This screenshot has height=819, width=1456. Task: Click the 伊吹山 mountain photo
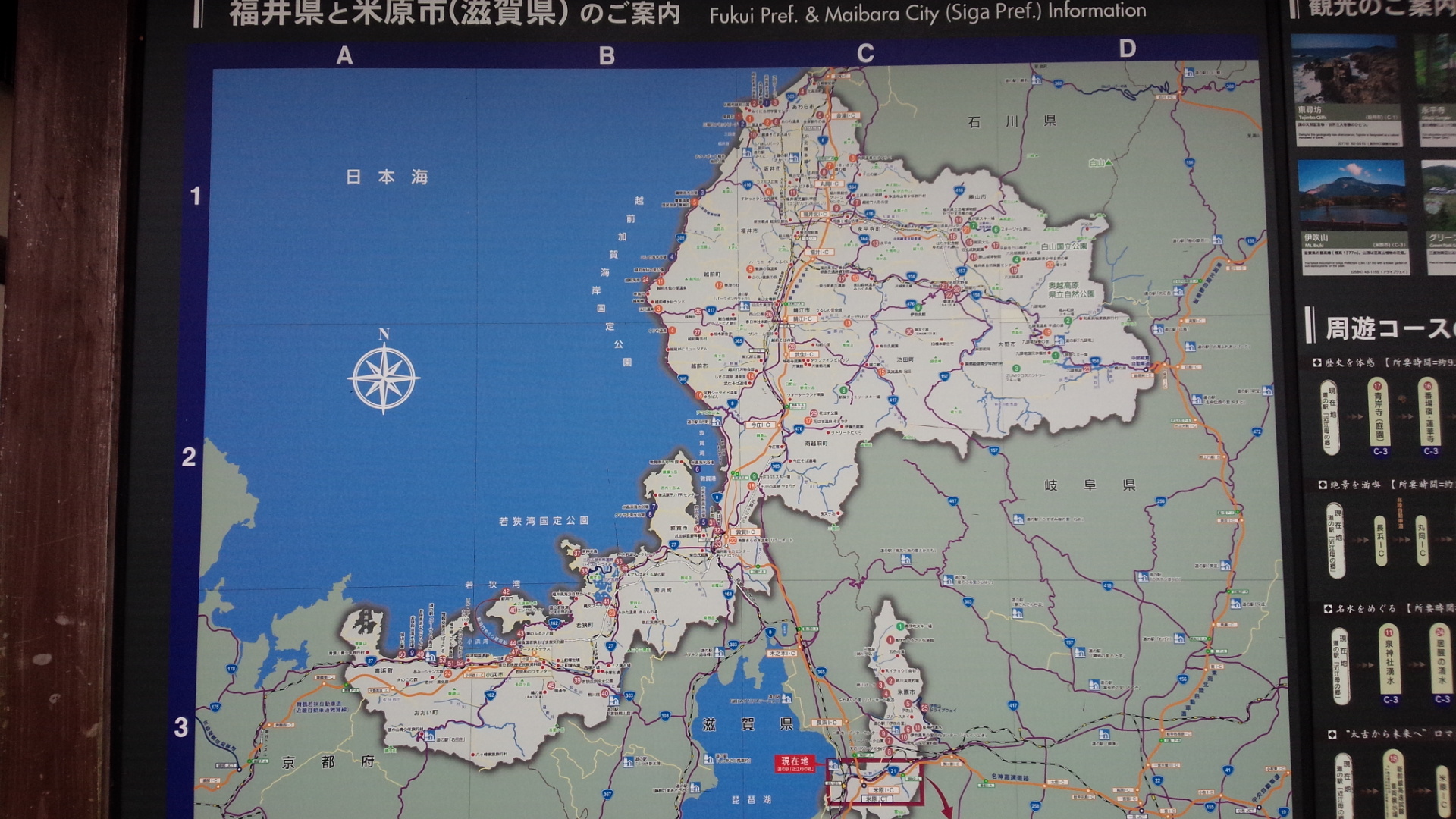[x=1351, y=194]
